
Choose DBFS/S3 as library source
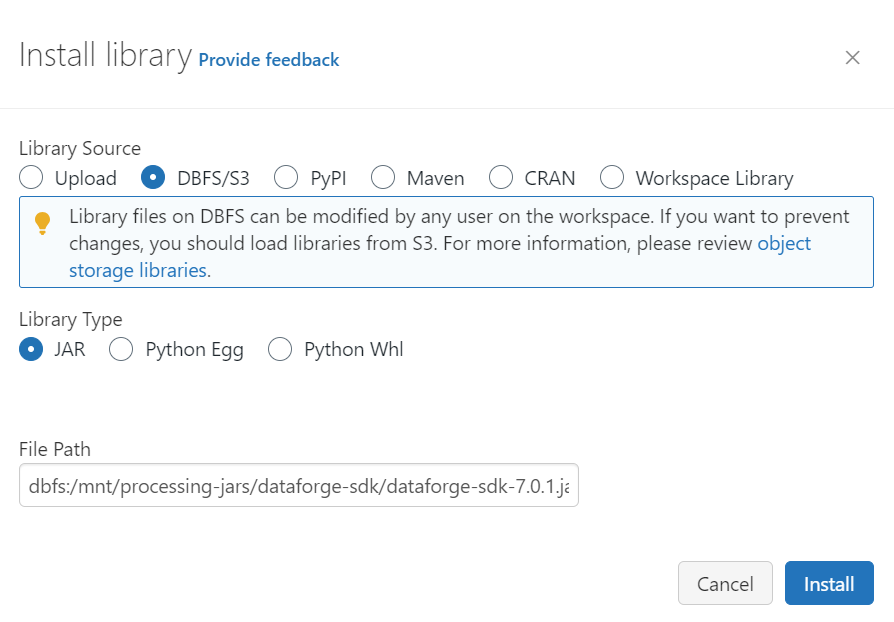pos(153,177)
